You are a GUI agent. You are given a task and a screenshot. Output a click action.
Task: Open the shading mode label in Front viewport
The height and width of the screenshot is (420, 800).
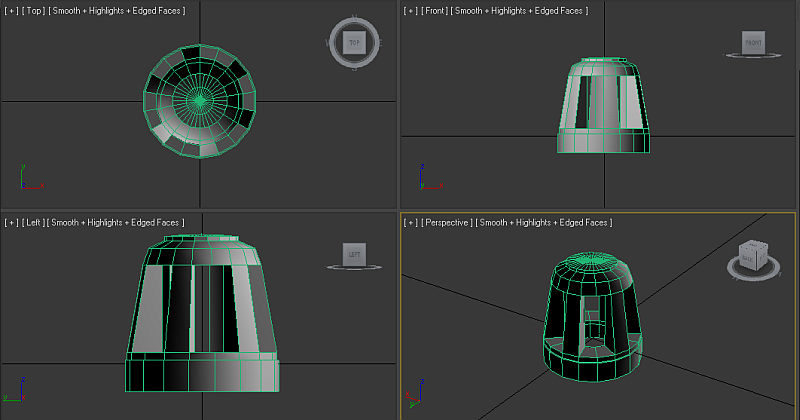(x=521, y=10)
